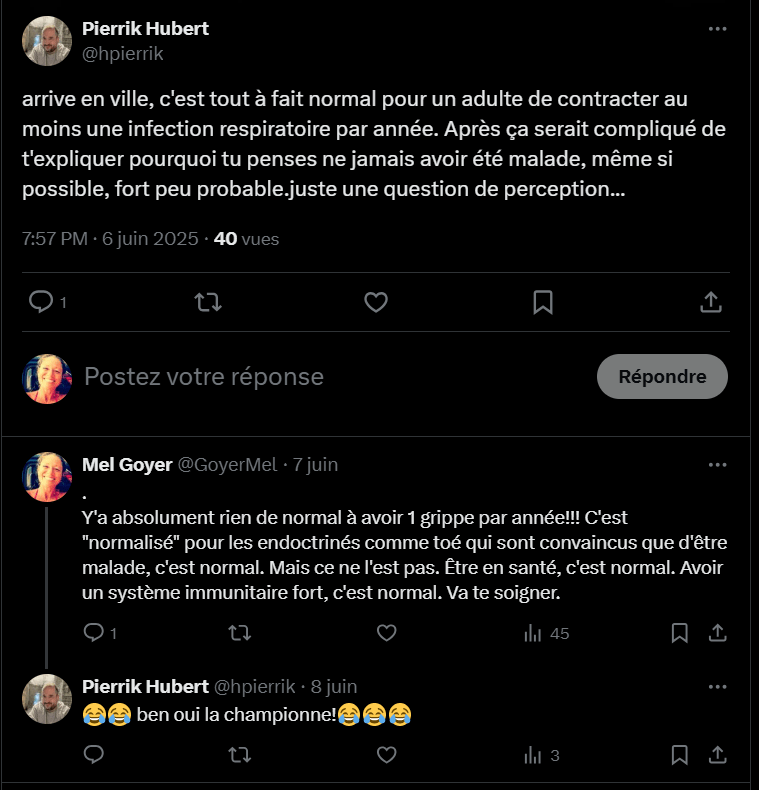Click the Répondre button

(x=662, y=377)
